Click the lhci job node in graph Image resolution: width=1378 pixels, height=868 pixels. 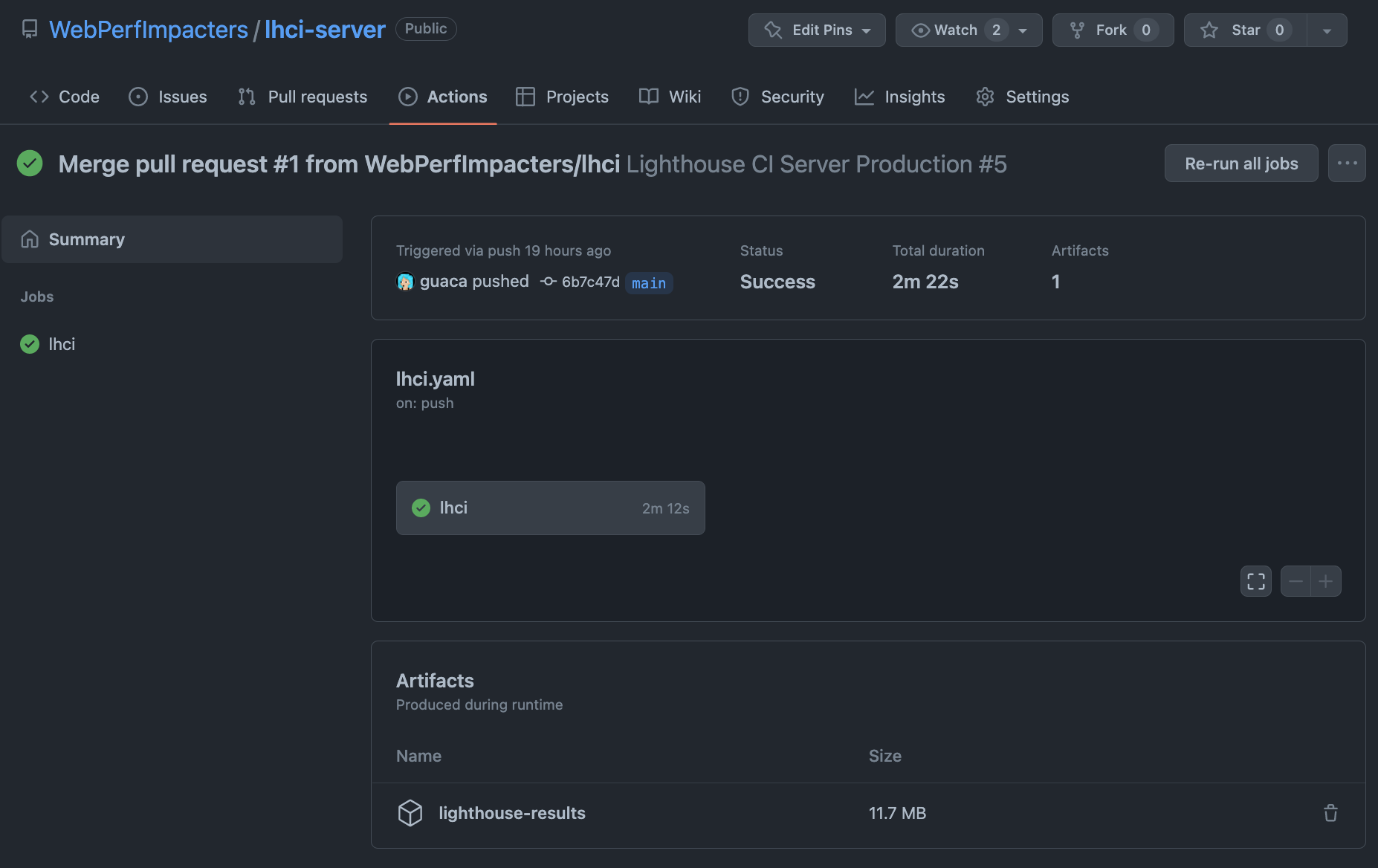550,508
